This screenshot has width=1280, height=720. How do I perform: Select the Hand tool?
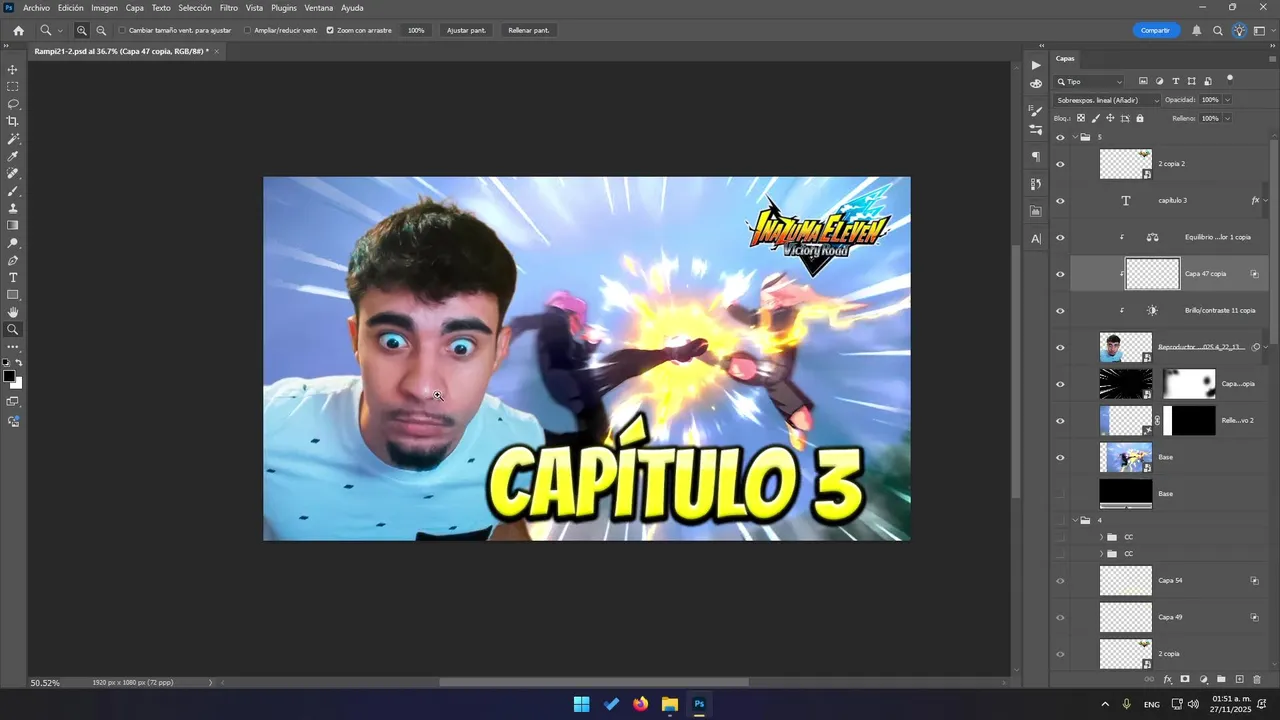point(13,312)
